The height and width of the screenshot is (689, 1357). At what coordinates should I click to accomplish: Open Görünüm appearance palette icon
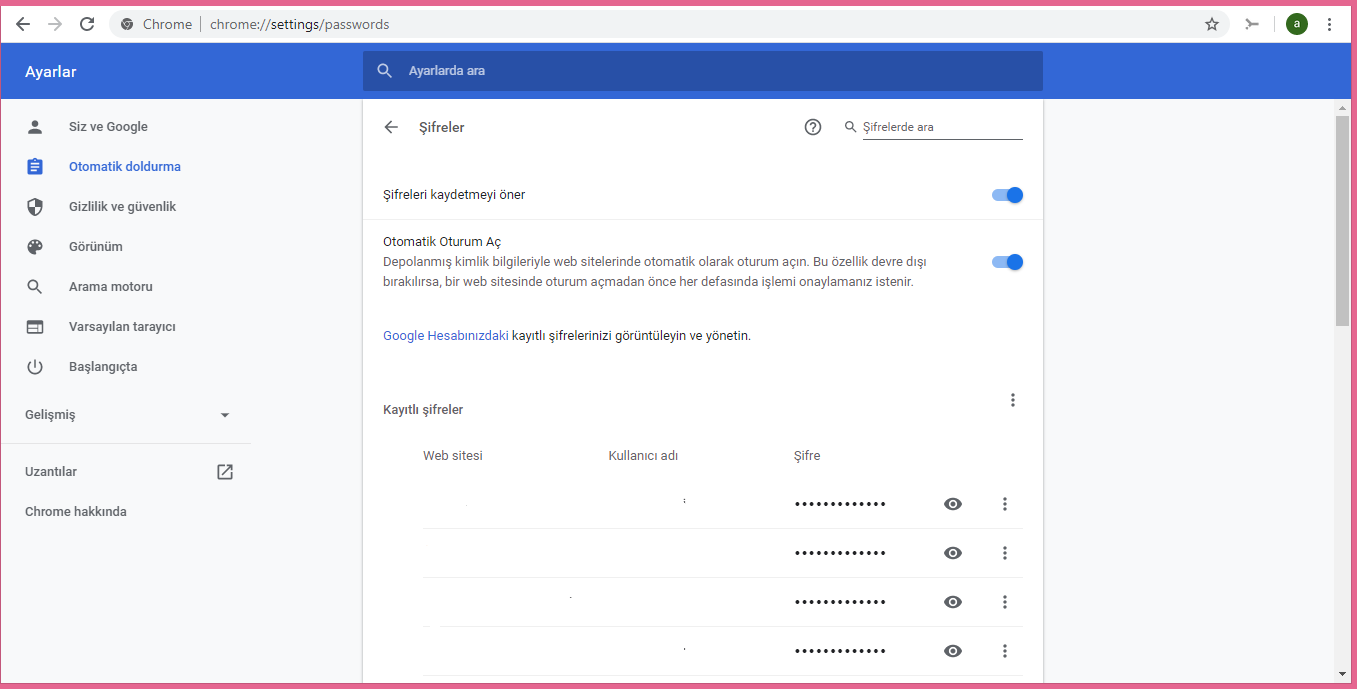(x=35, y=246)
